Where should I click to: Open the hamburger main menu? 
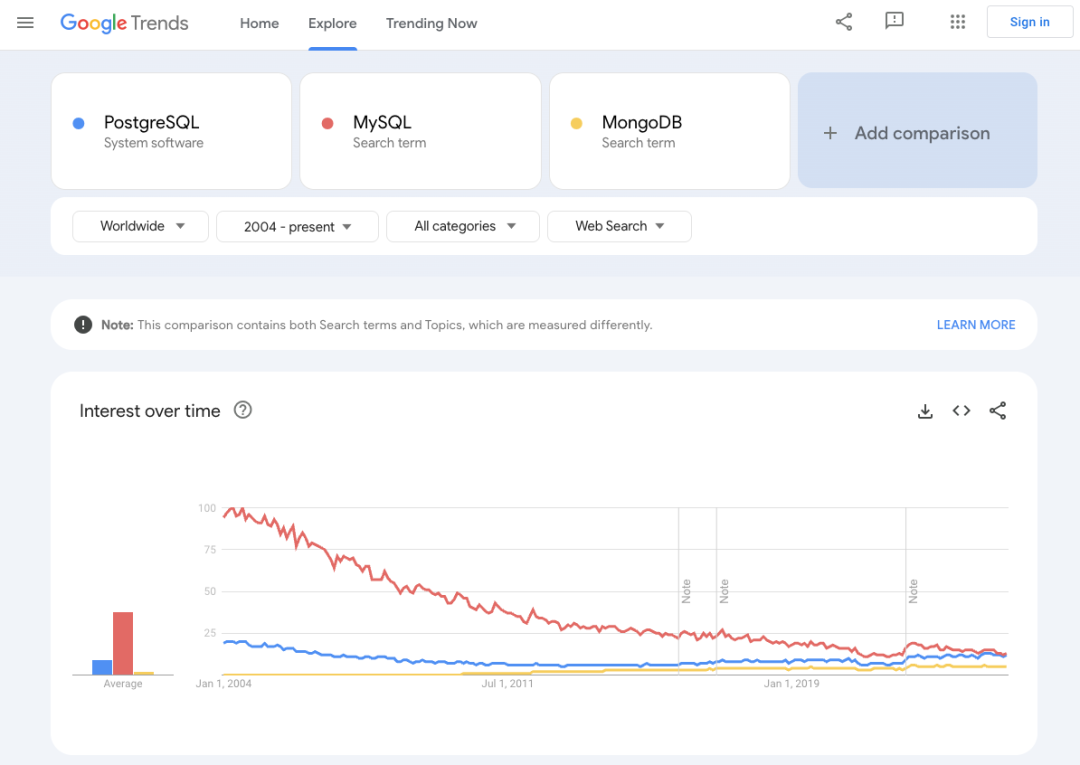(26, 22)
